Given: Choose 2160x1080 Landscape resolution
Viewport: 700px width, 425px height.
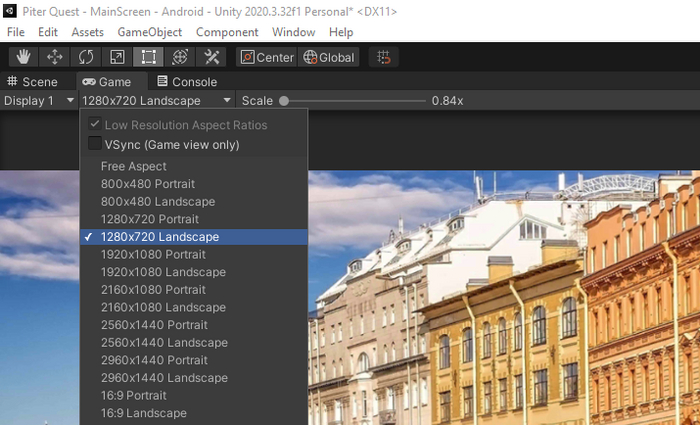Looking at the screenshot, I should click(x=194, y=307).
